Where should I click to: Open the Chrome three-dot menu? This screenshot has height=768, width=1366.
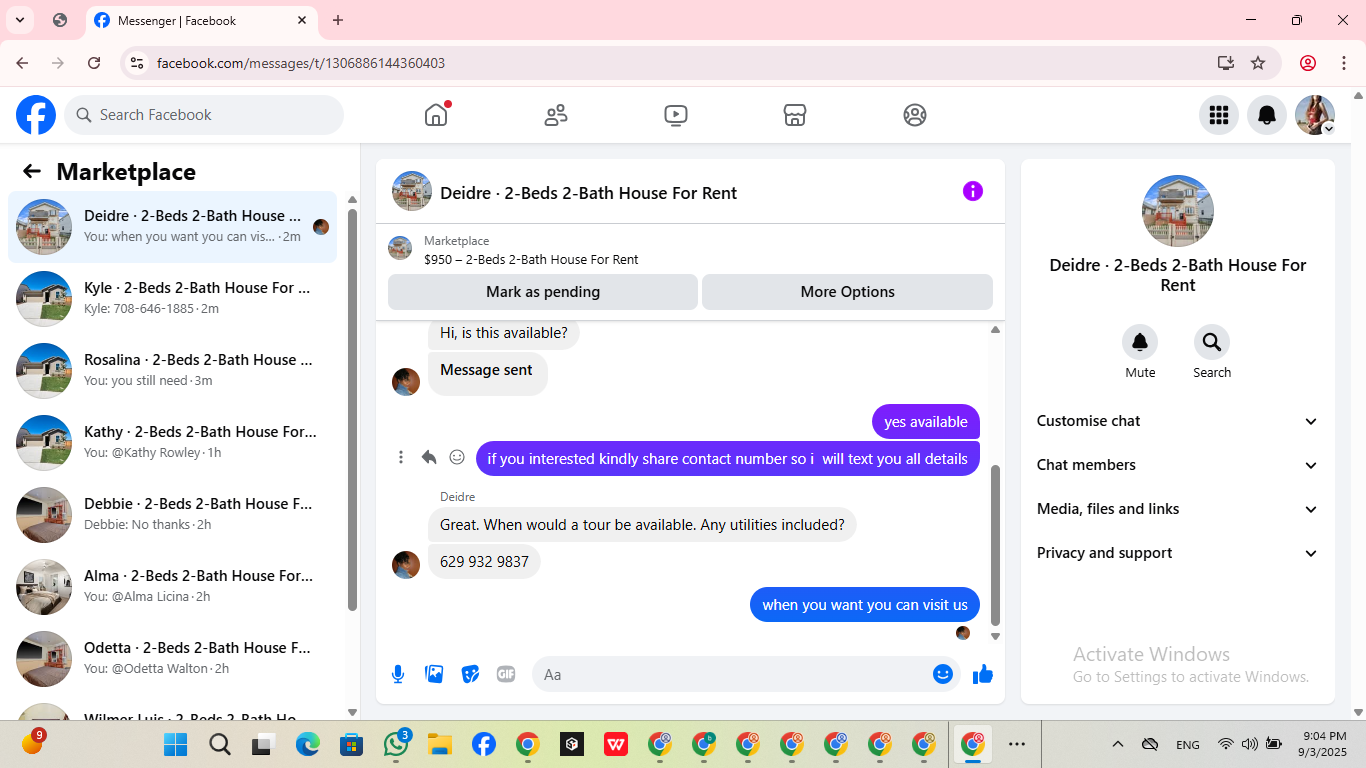pos(1344,63)
